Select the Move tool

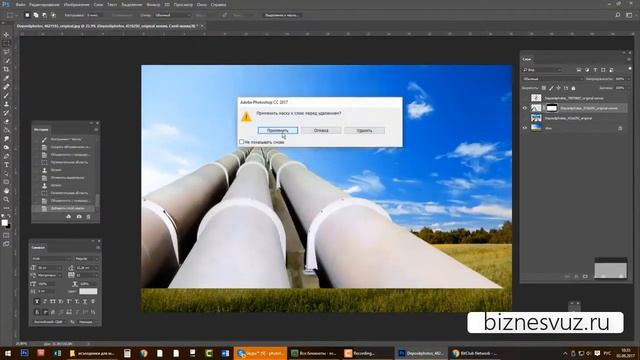tap(6, 35)
